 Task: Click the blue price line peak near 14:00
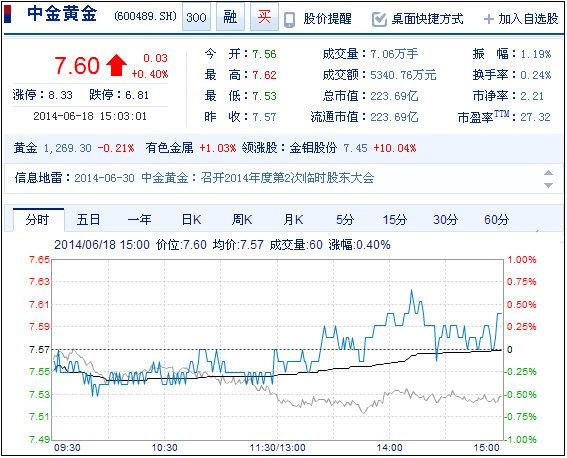pyautogui.click(x=412, y=290)
